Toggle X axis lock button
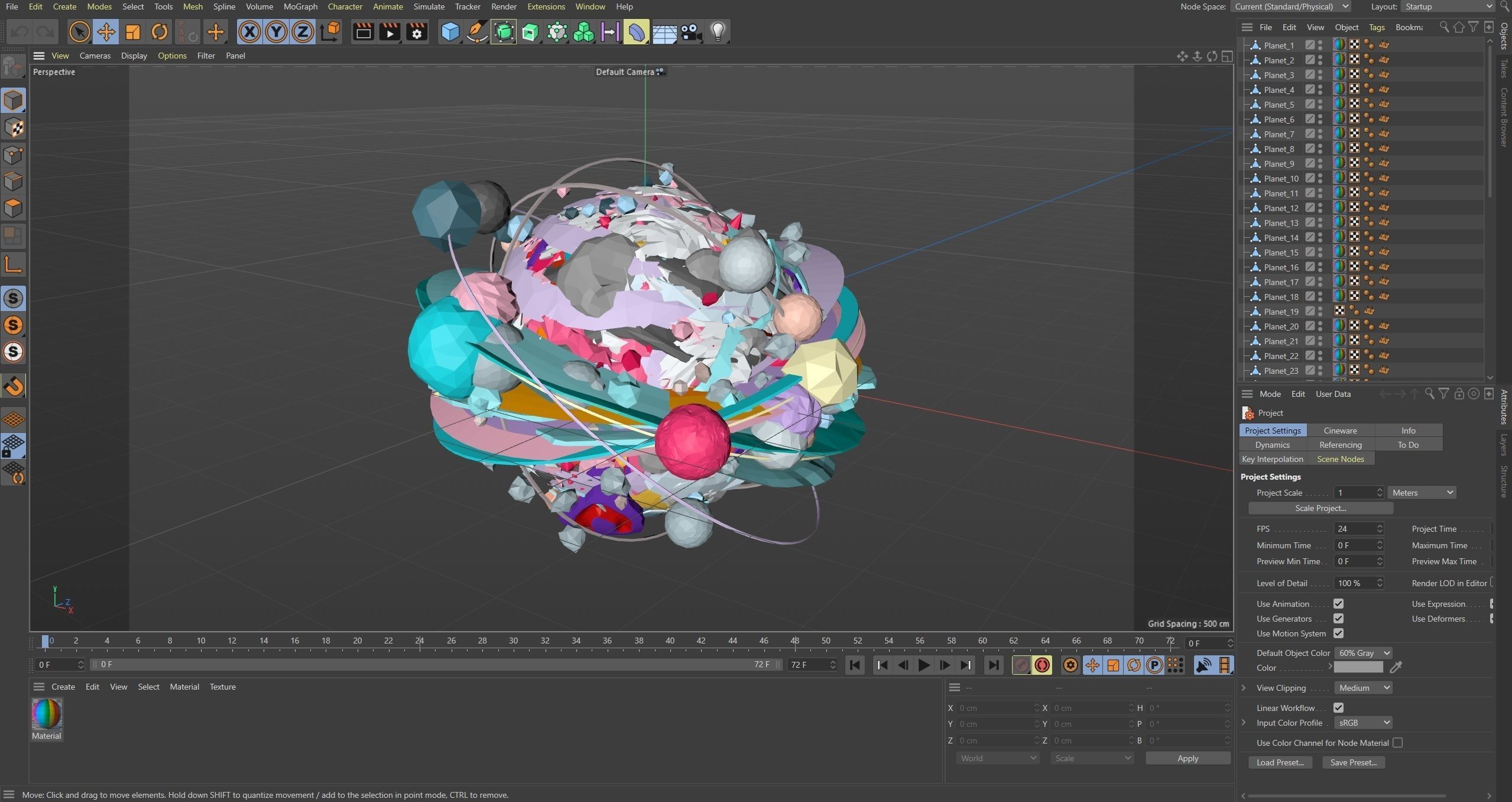This screenshot has height=802, width=1512. click(x=249, y=32)
